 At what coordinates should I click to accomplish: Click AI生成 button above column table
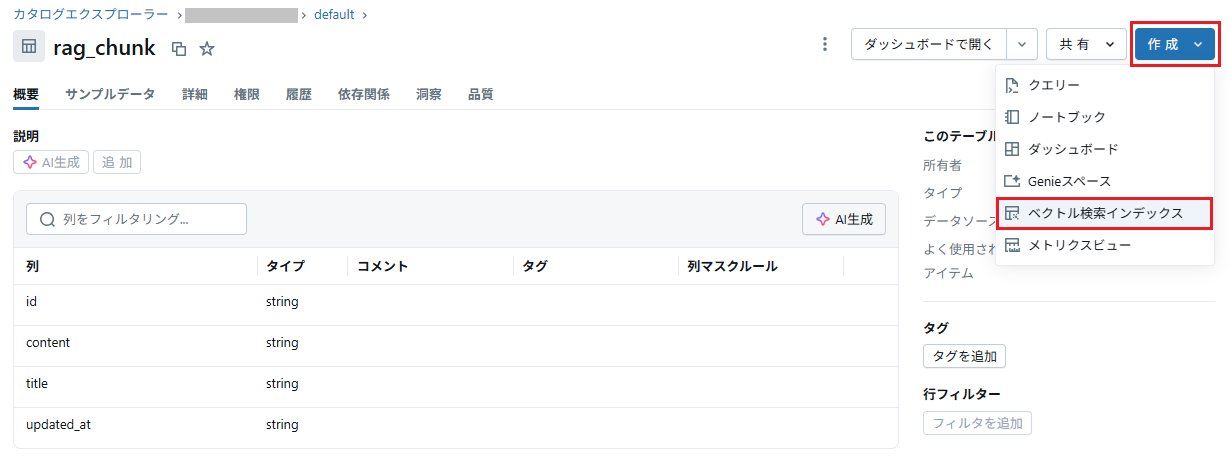(x=843, y=219)
